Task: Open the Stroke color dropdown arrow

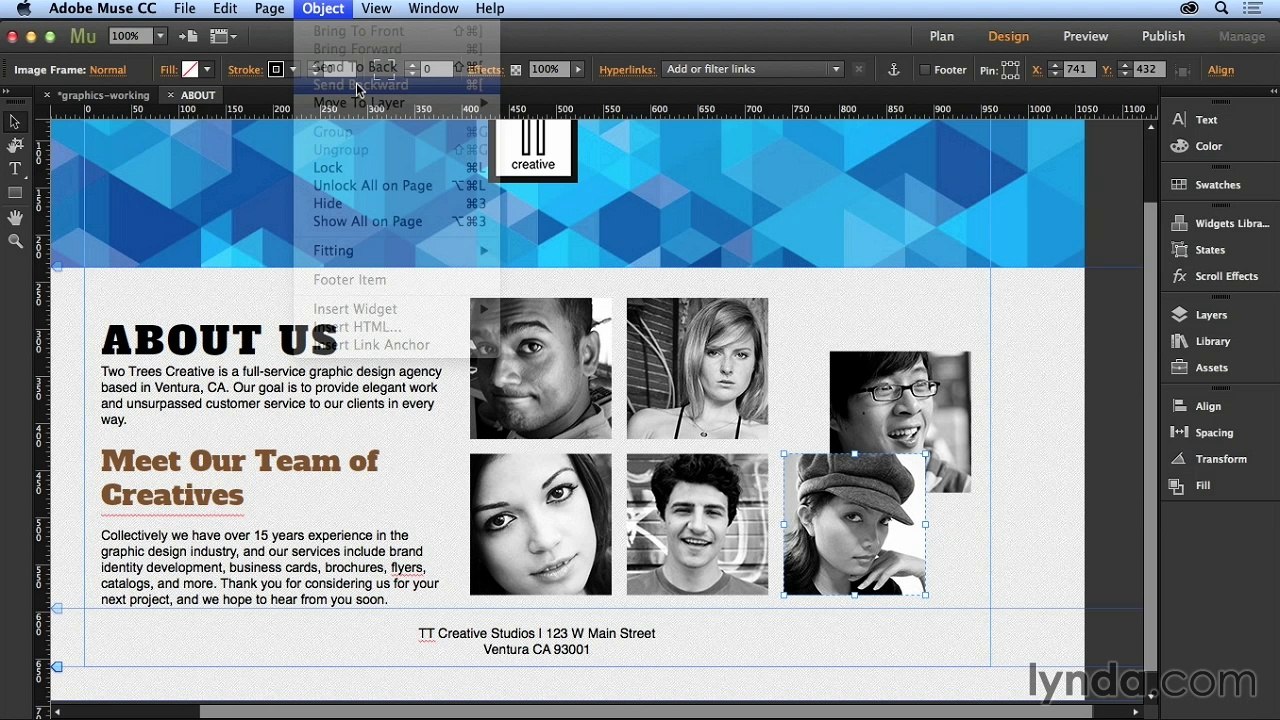Action: 292,70
